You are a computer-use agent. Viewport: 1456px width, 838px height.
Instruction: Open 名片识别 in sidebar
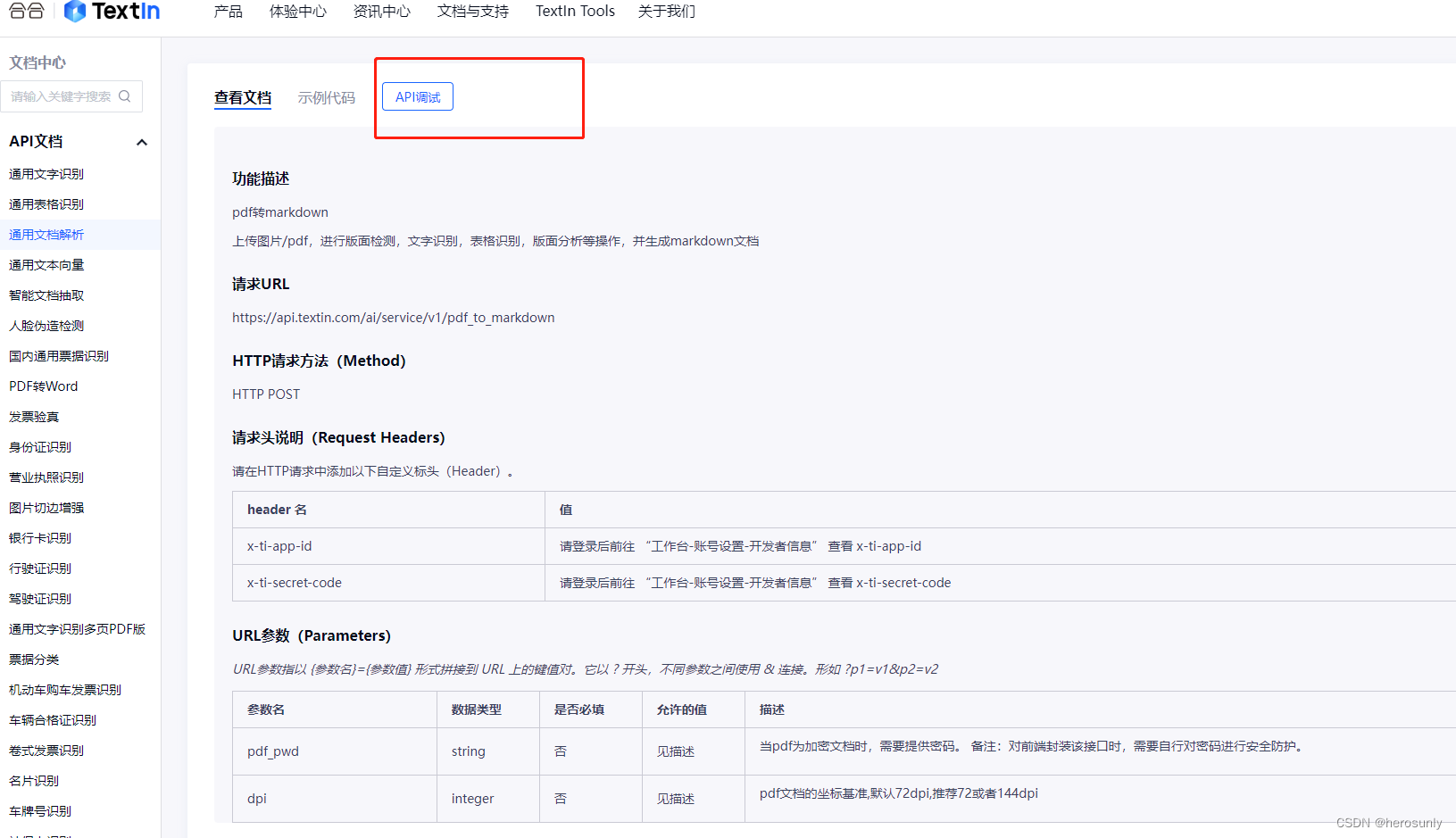pyautogui.click(x=34, y=781)
